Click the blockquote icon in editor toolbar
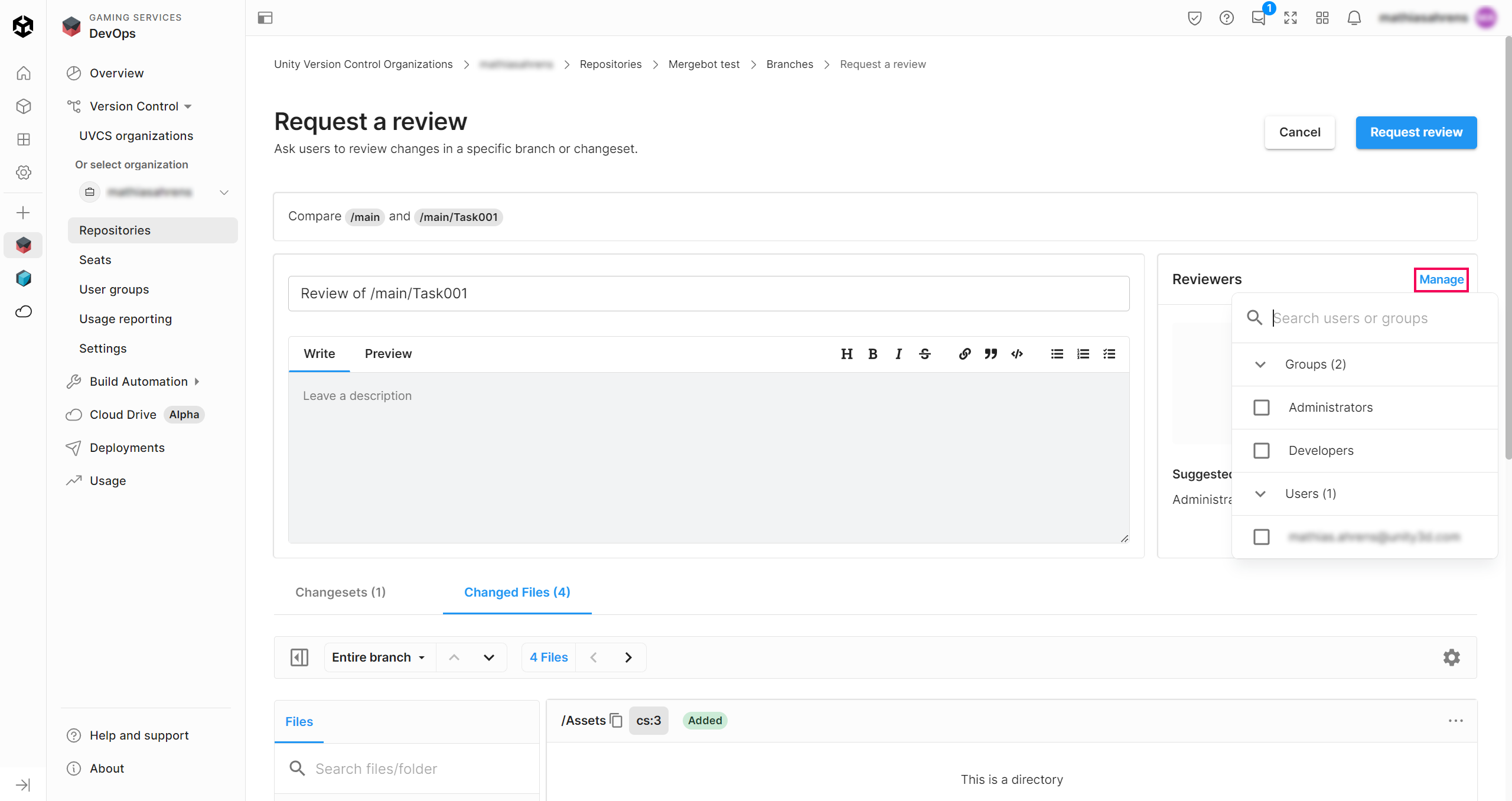This screenshot has width=1512, height=801. (990, 354)
